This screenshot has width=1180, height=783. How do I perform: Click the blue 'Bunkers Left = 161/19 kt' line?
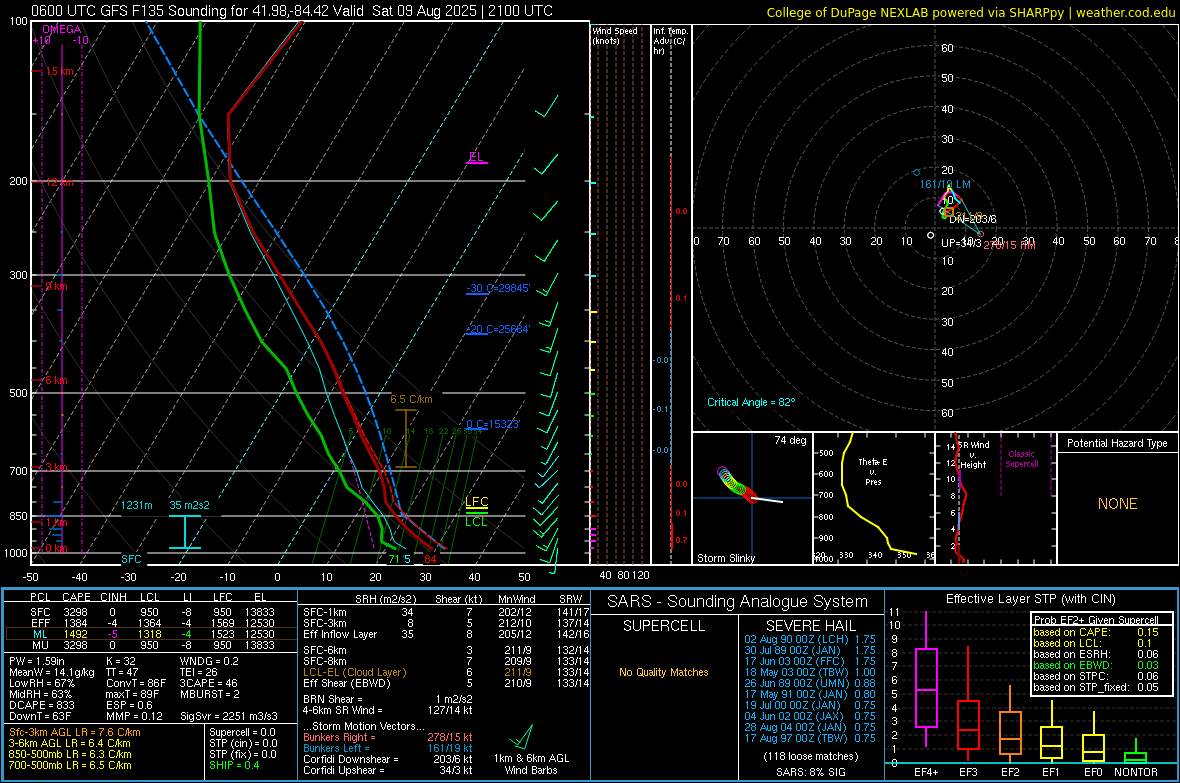(x=388, y=748)
